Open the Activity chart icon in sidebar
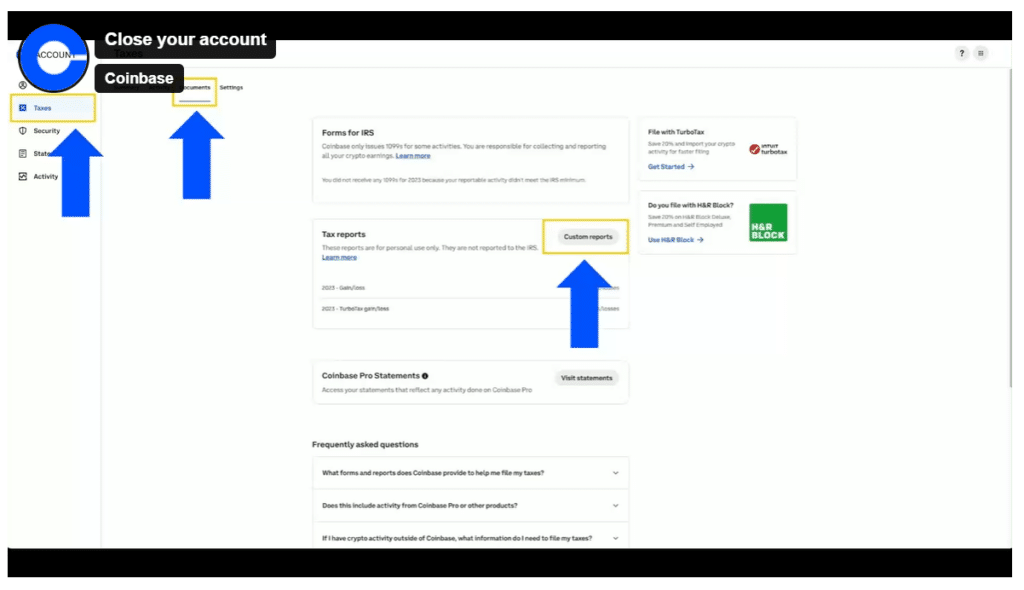The width and height of the screenshot is (1024, 590). point(23,176)
